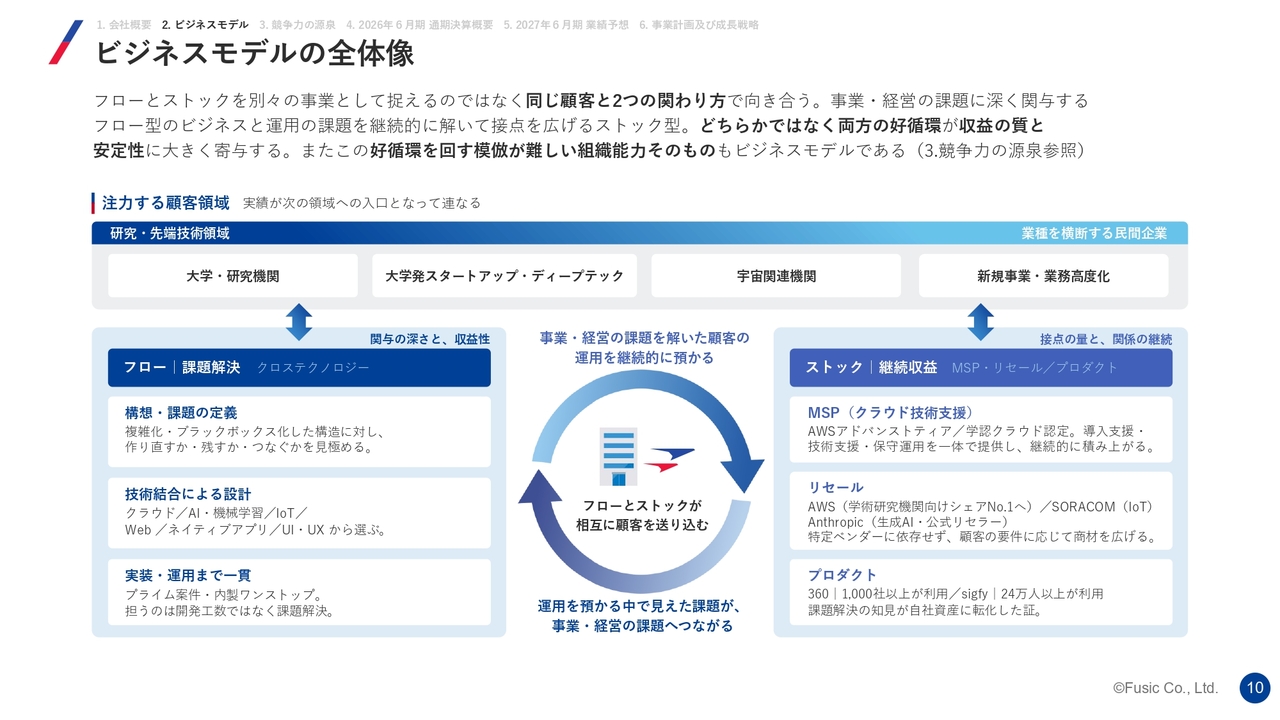
Task: Open the 3. 競争力の源泉 section tab
Action: (297, 25)
